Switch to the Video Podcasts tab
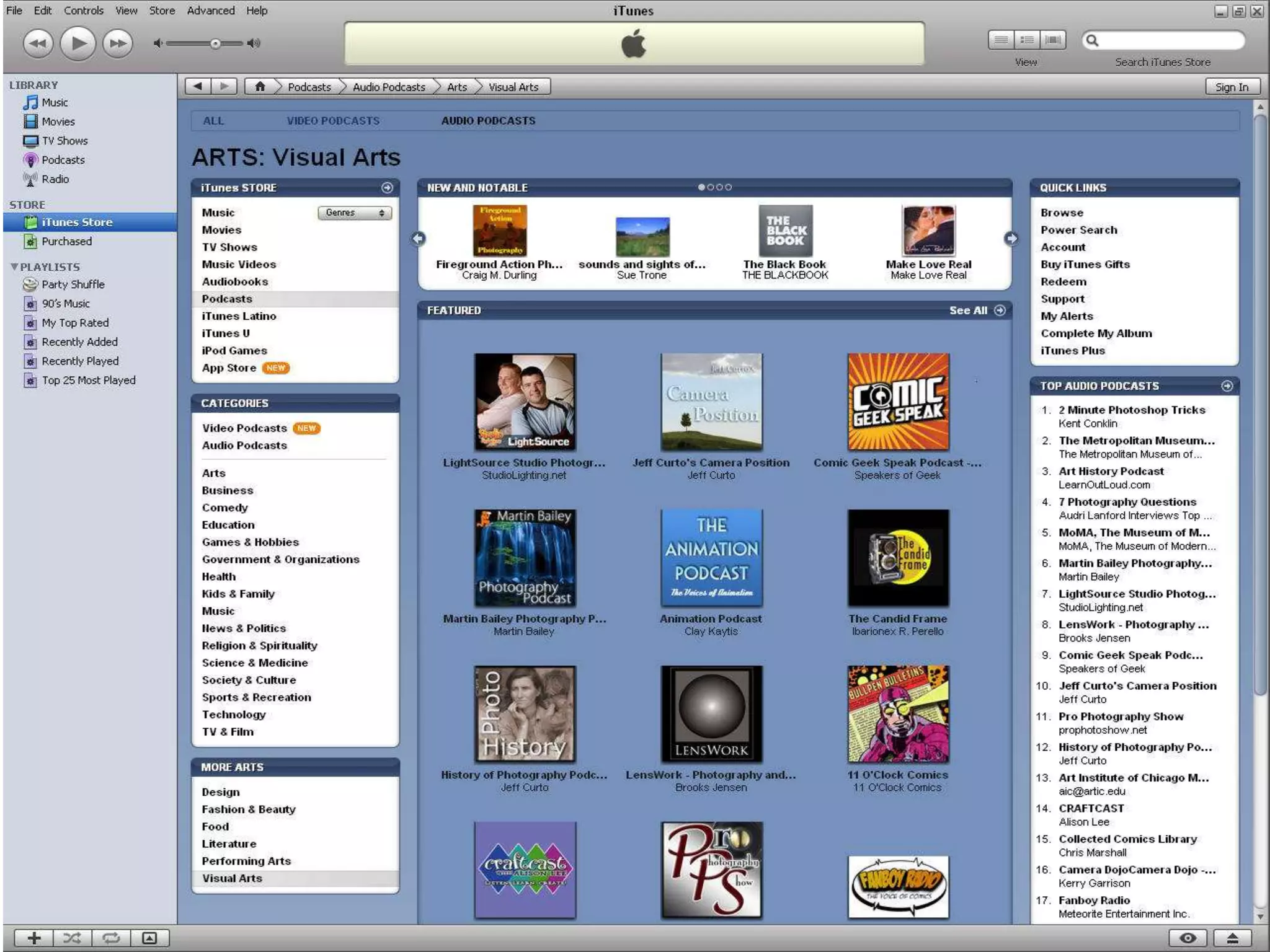 click(x=333, y=121)
